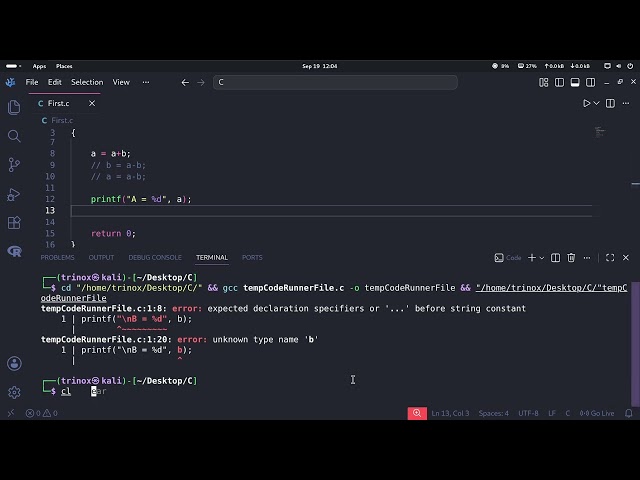The width and height of the screenshot is (640, 480).
Task: Toggle the bottom Panel visibility
Action: 575,82
